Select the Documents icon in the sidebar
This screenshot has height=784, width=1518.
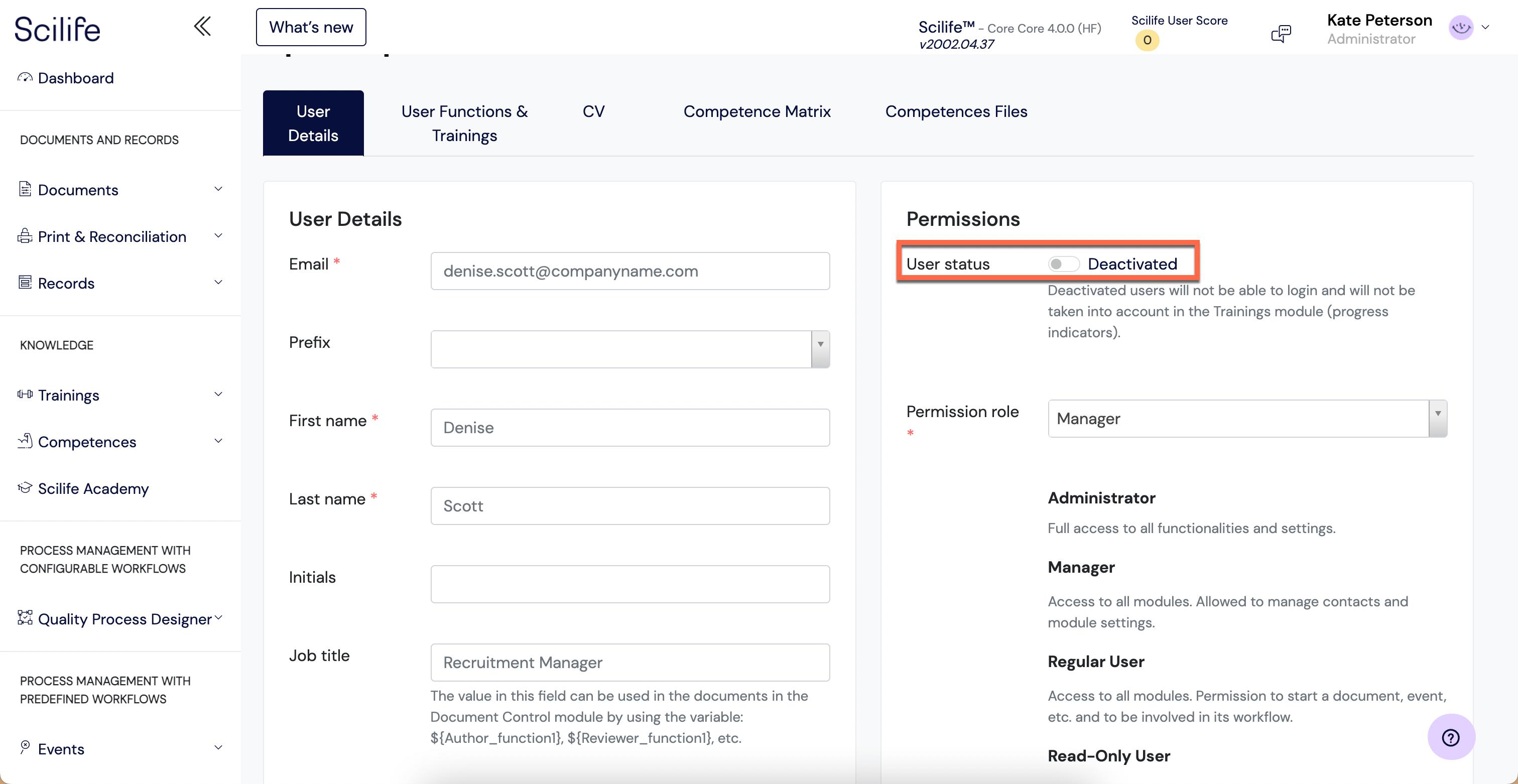pos(25,190)
